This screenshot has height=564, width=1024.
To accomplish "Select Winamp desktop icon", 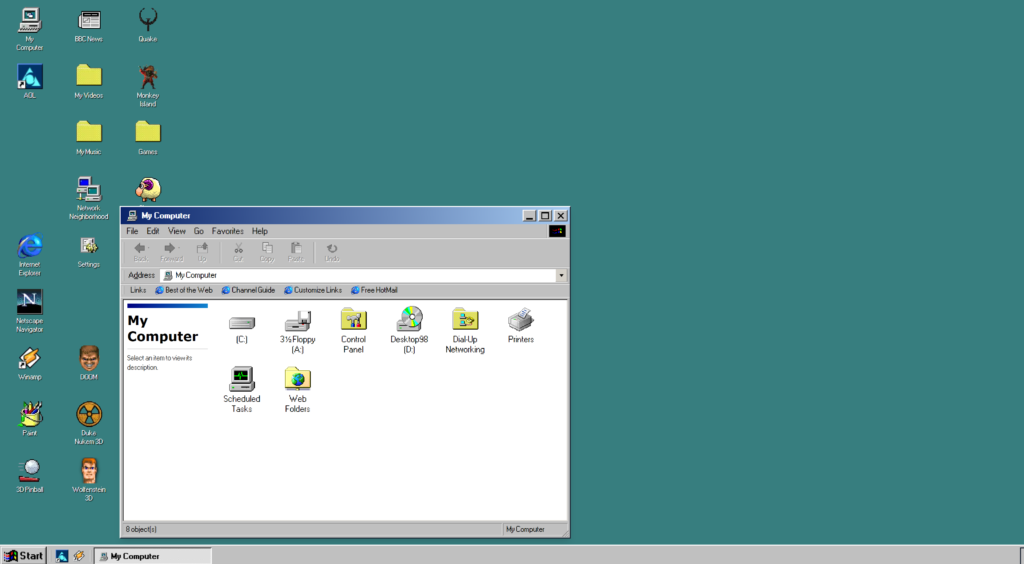I will [29, 363].
